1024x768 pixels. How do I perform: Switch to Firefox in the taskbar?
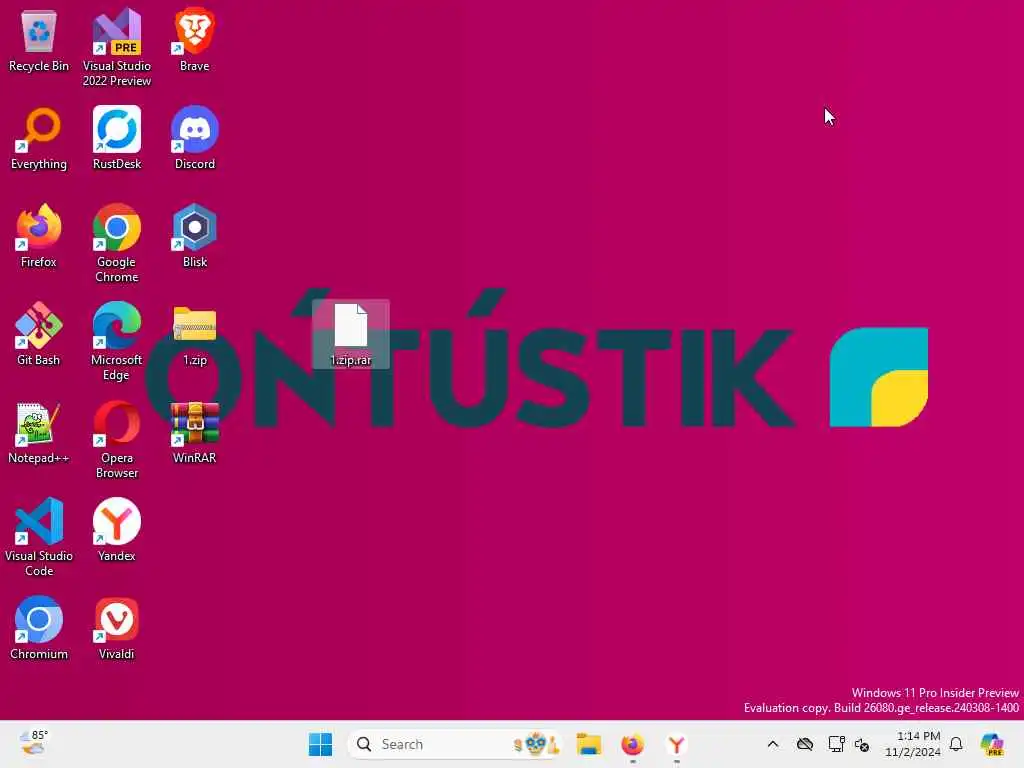tap(632, 744)
